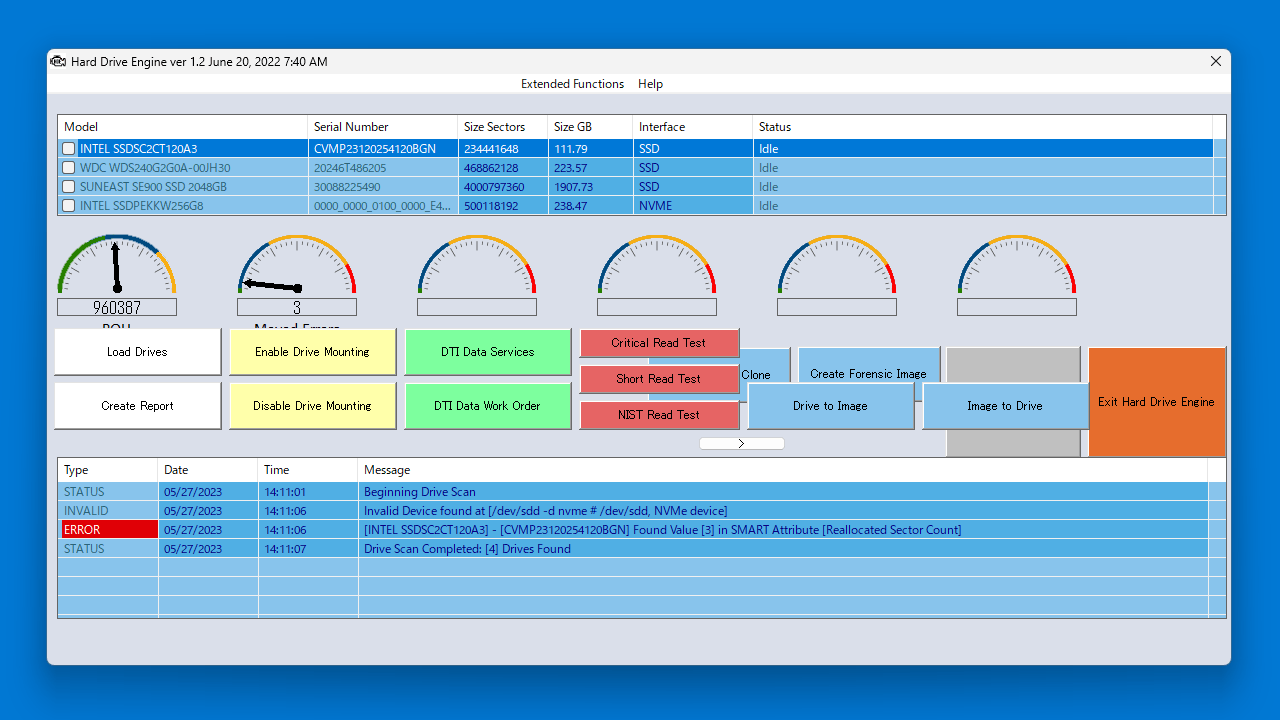Viewport: 1280px width, 720px height.
Task: Click the Serial Number column header
Action: pyautogui.click(x=382, y=127)
